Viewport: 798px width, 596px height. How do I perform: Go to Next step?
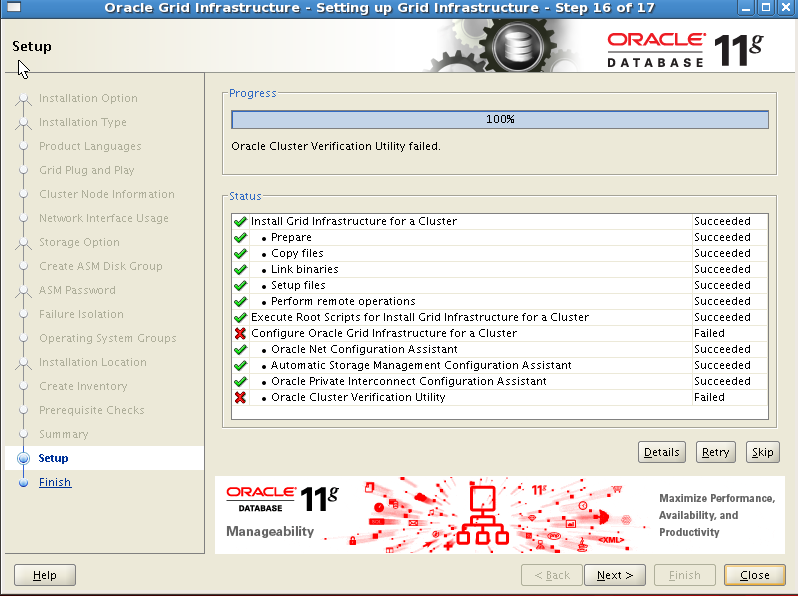(615, 575)
